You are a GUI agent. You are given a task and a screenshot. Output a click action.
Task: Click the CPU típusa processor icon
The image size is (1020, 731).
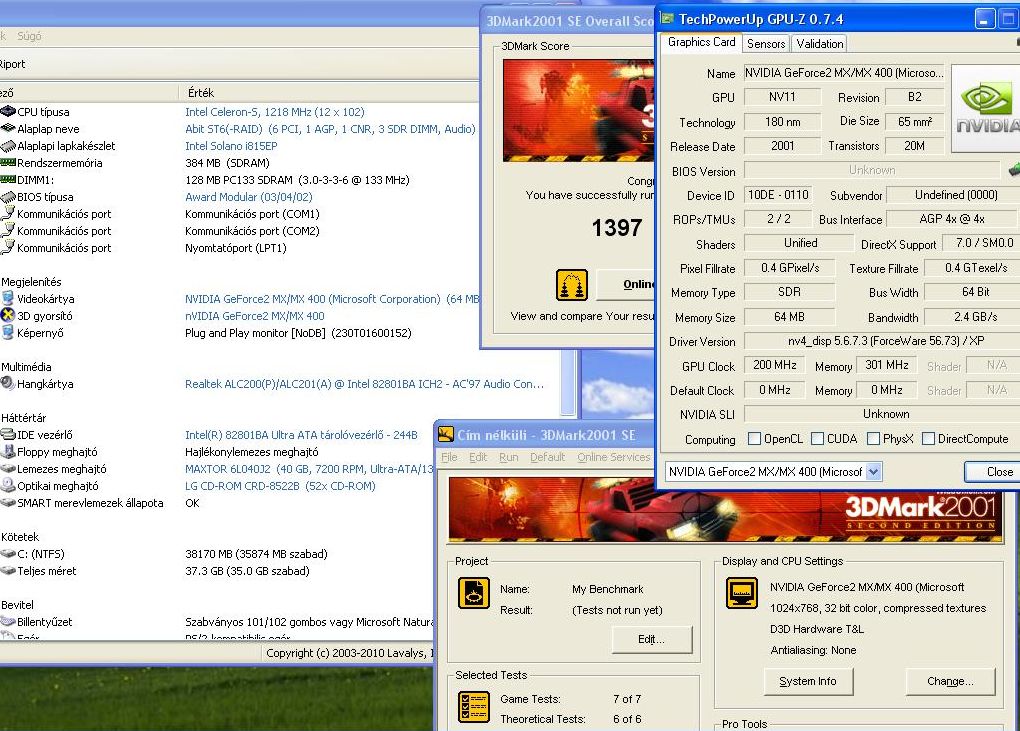click(x=8, y=112)
